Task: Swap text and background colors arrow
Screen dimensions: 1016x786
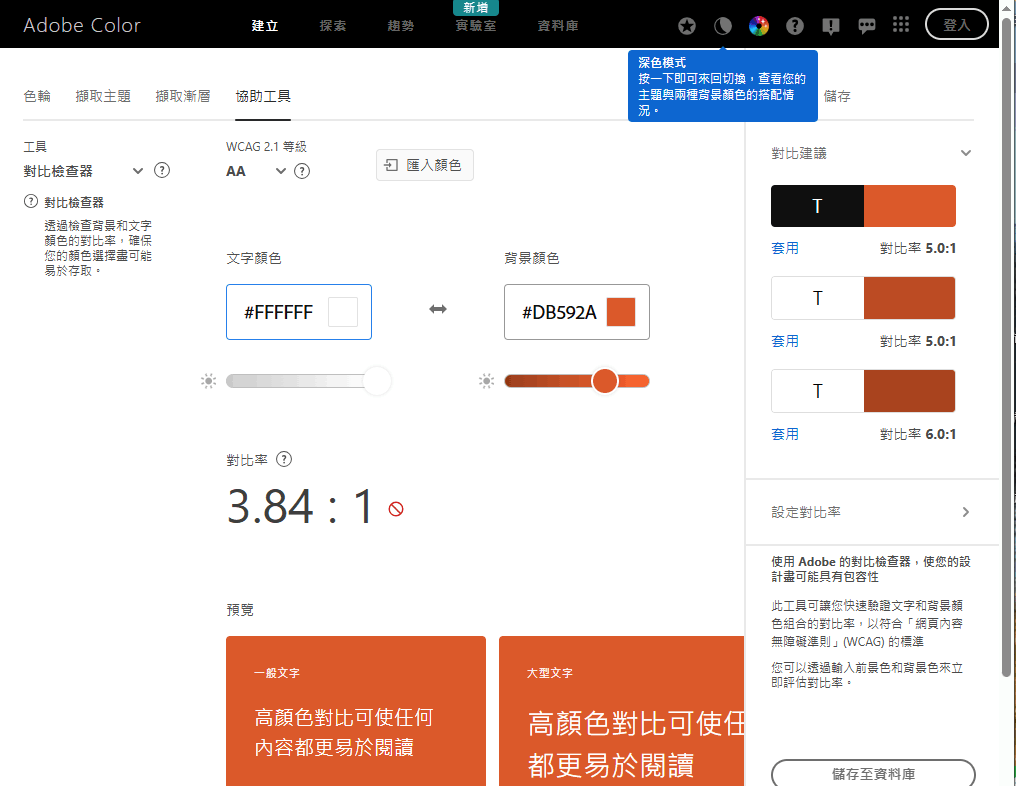Action: coord(438,310)
